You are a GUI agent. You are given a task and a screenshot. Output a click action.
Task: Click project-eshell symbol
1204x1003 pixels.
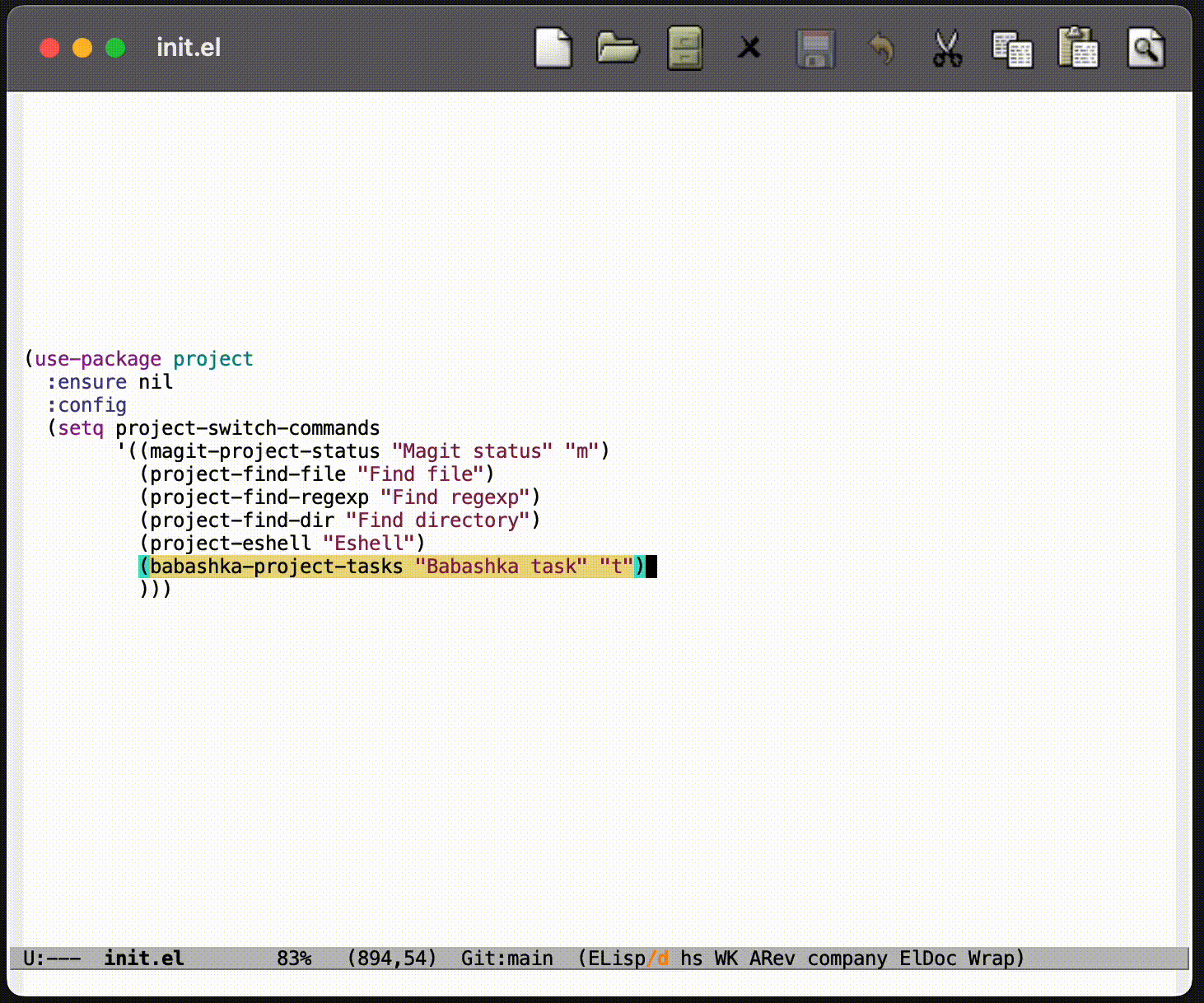click(231, 543)
